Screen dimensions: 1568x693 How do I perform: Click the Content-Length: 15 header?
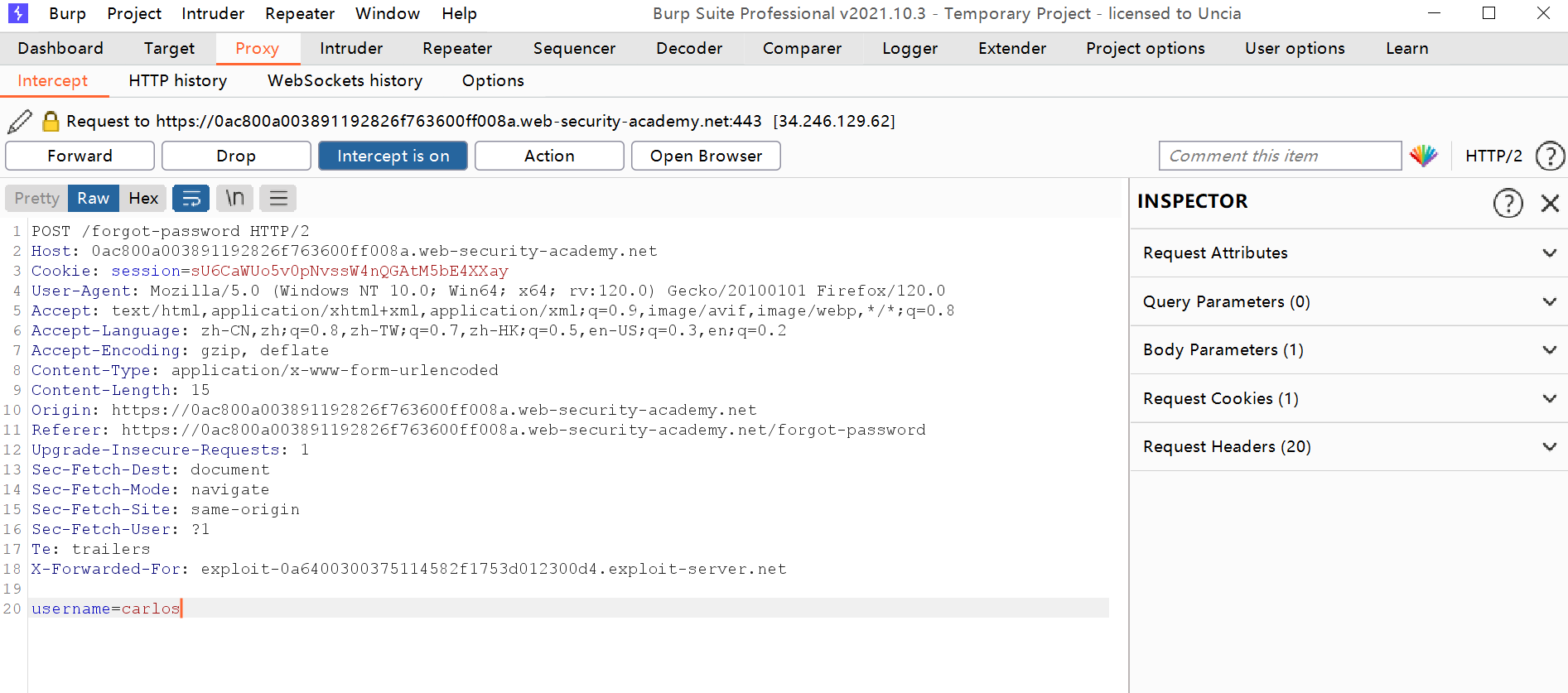(121, 390)
